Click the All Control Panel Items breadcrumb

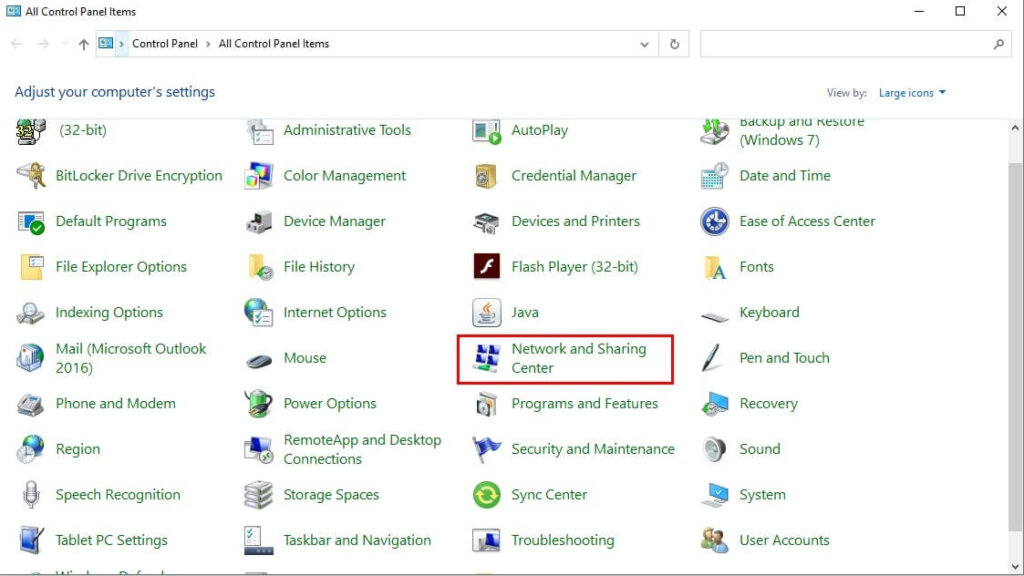(274, 44)
